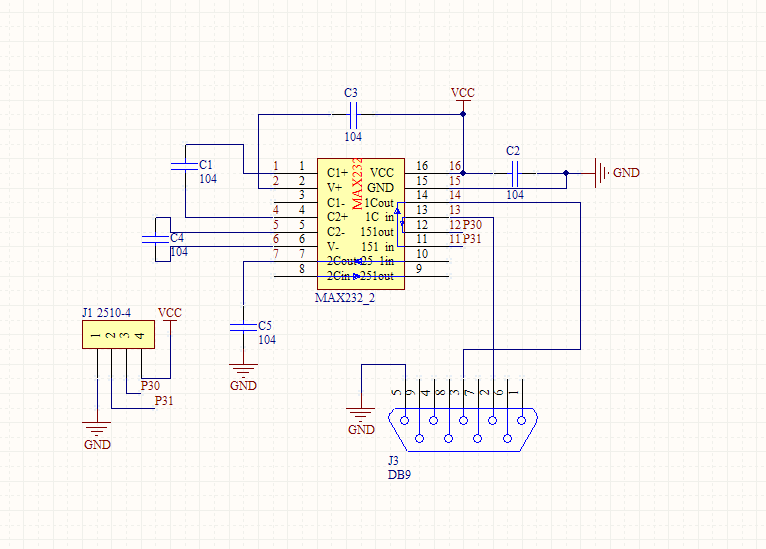Click the '1Cout' pin name inside the chip
Viewport: 766px width, 549px height.
[x=379, y=203]
